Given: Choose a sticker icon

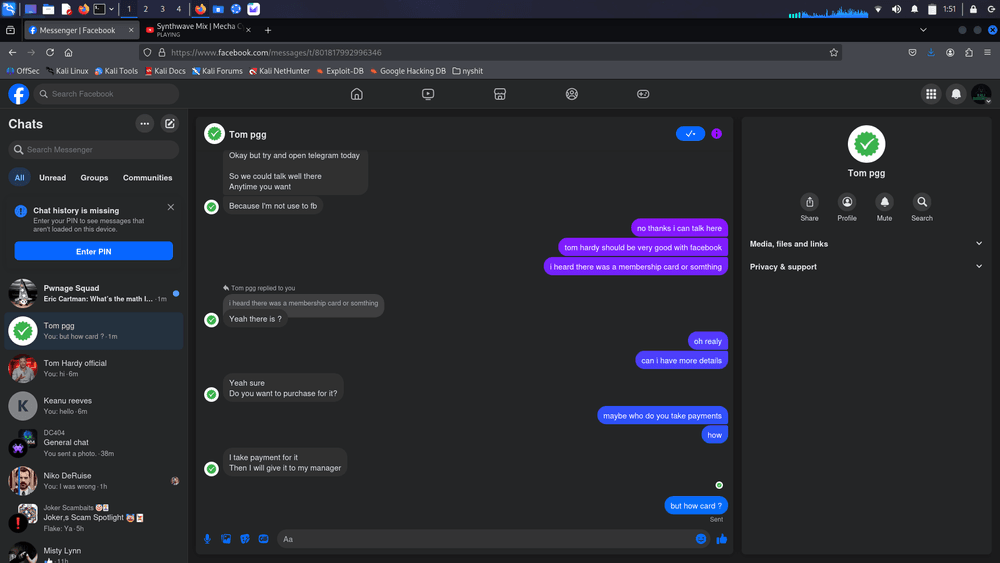Looking at the screenshot, I should (x=245, y=539).
